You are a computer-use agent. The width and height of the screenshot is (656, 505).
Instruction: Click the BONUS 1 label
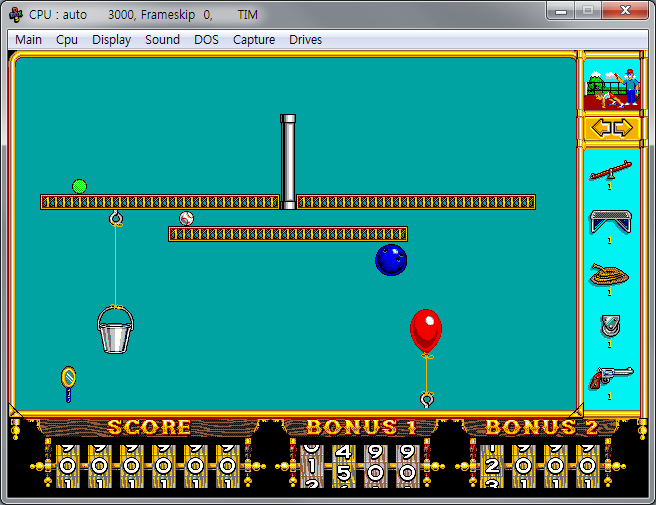click(361, 427)
